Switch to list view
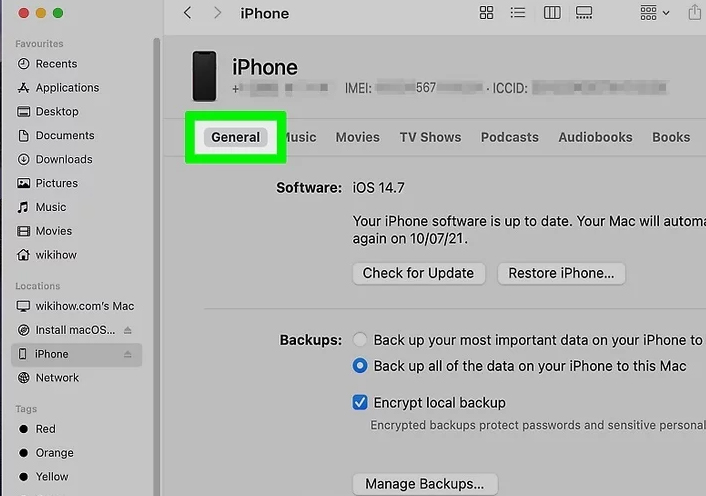This screenshot has width=706, height=496. [518, 13]
